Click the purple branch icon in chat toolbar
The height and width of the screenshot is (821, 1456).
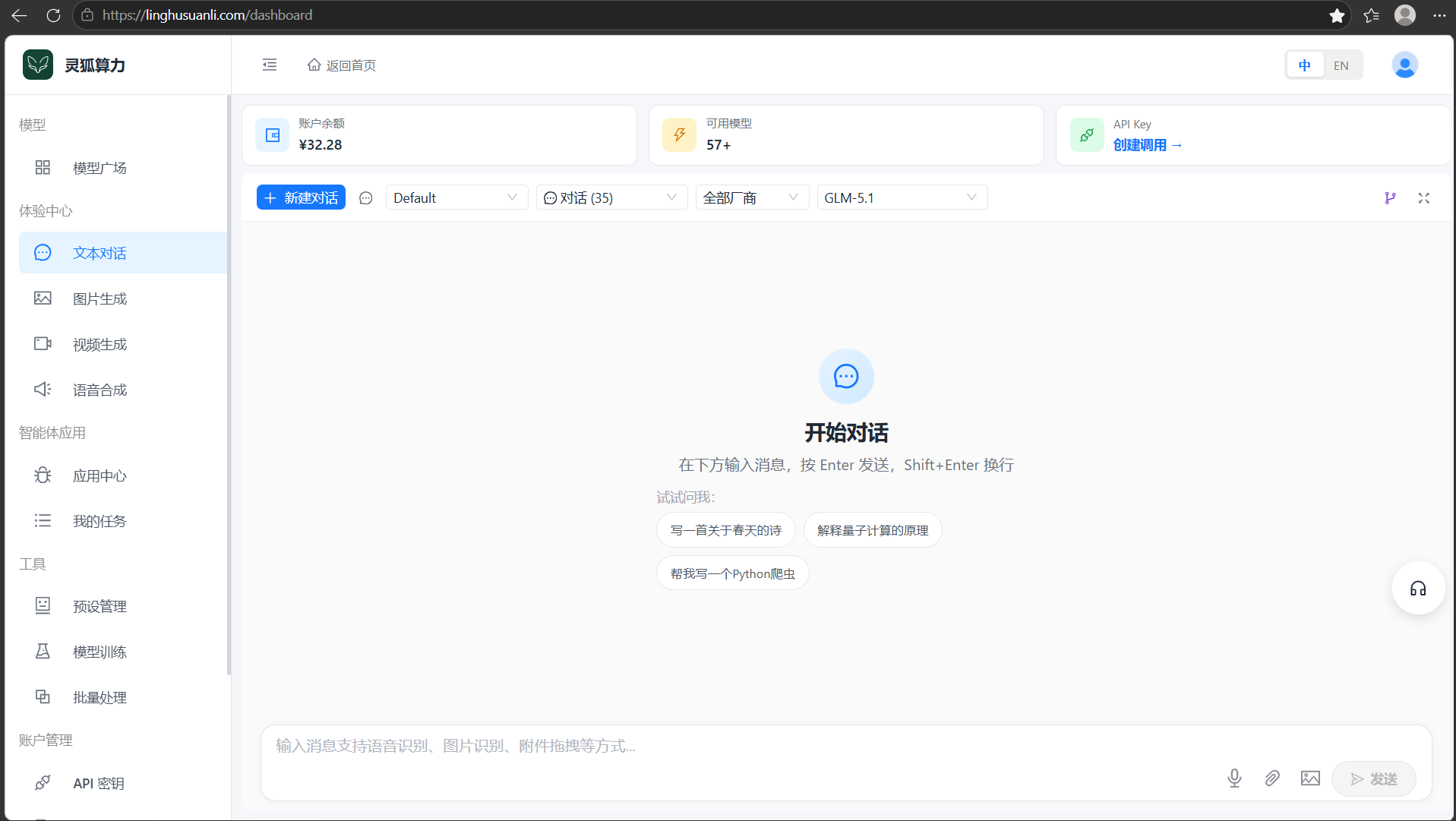click(1390, 198)
